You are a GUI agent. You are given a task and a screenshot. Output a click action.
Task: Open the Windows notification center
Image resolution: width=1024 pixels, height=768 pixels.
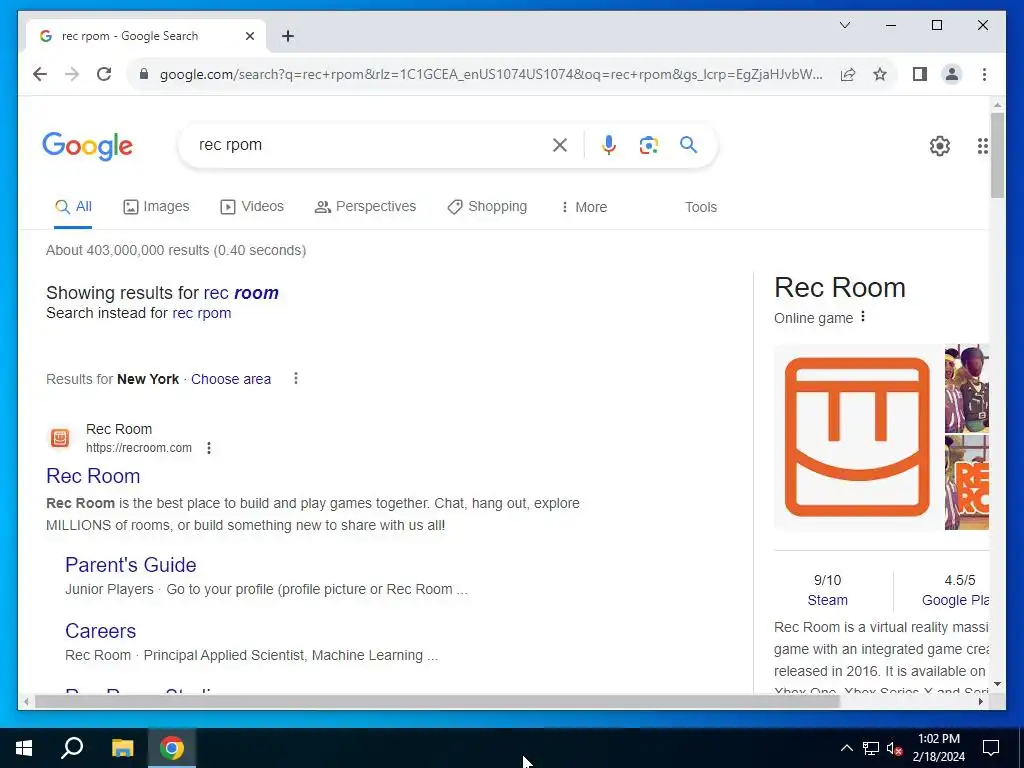[991, 748]
